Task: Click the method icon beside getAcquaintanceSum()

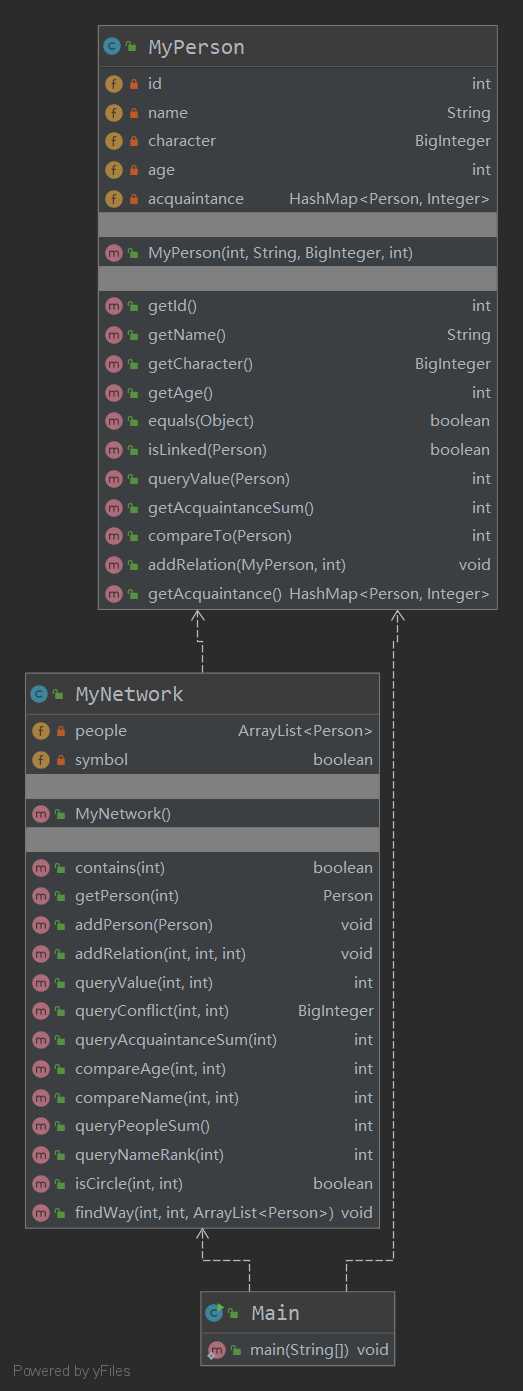Action: (x=113, y=507)
